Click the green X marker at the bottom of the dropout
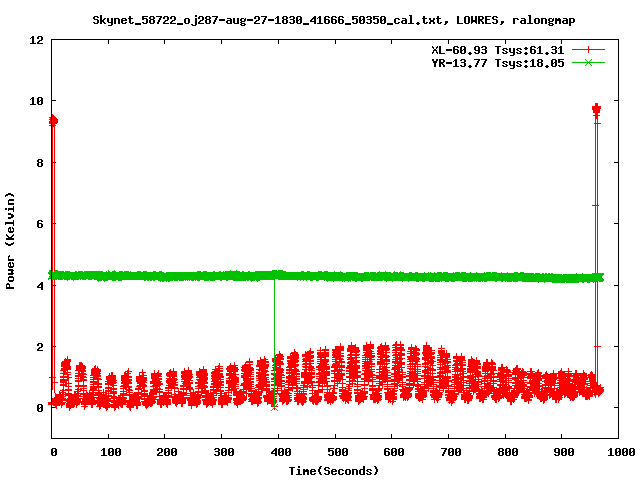This screenshot has height=480, width=640. [274, 407]
